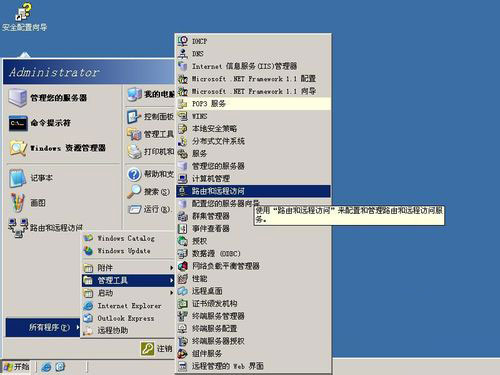Click Internet Explorer quick launch taskbar icon
500x375 pixels.
pyautogui.click(x=46, y=367)
